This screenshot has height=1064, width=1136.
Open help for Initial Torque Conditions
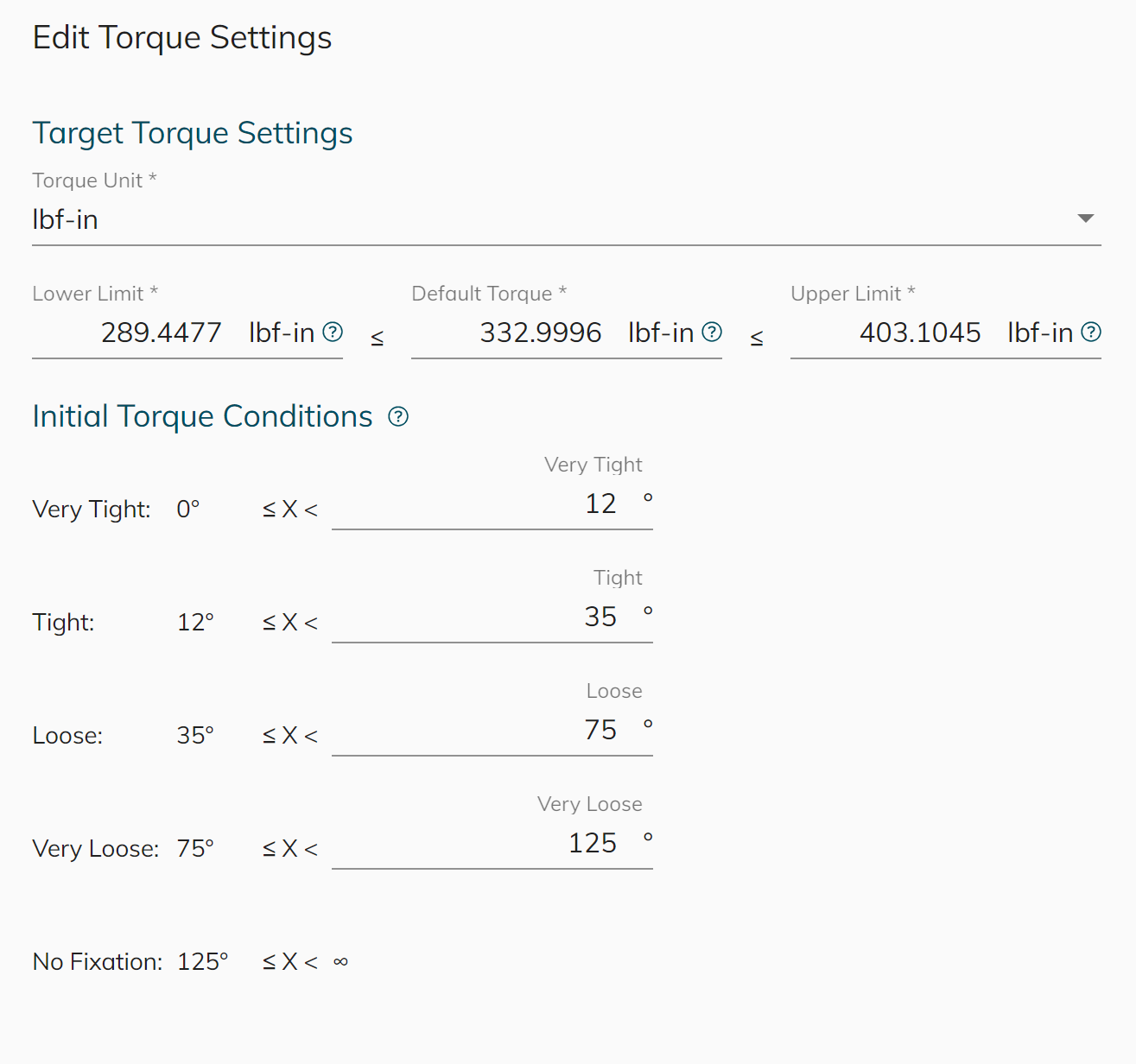(398, 417)
